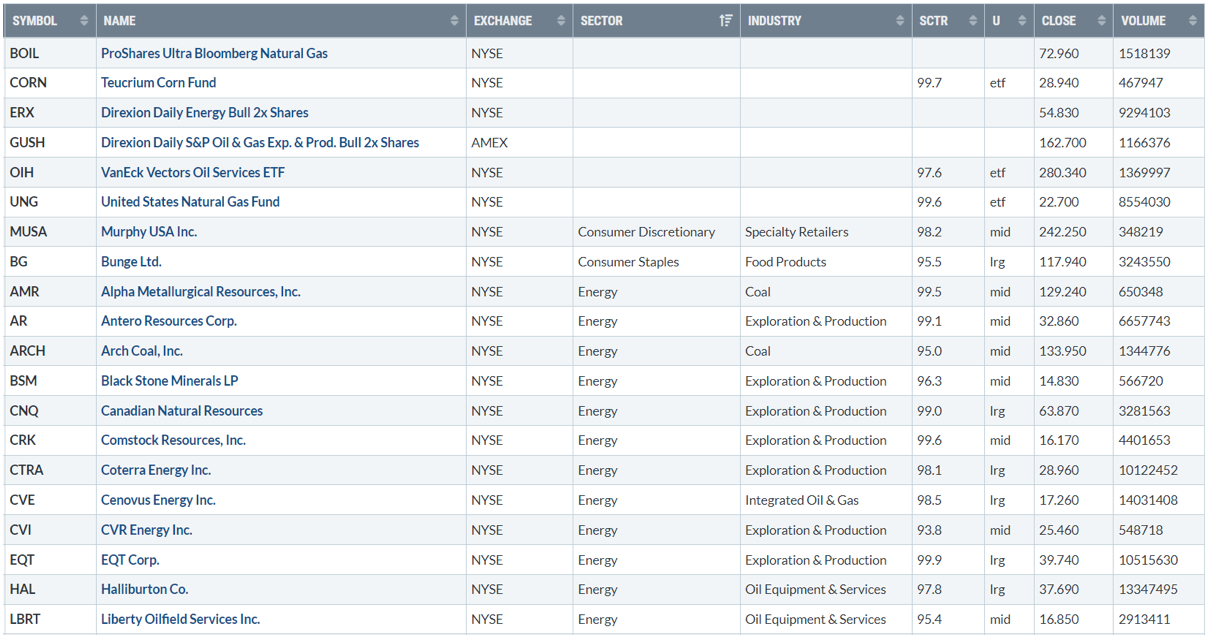Open the Black Stone Minerals LP link
The image size is (1208, 640).
tap(169, 381)
